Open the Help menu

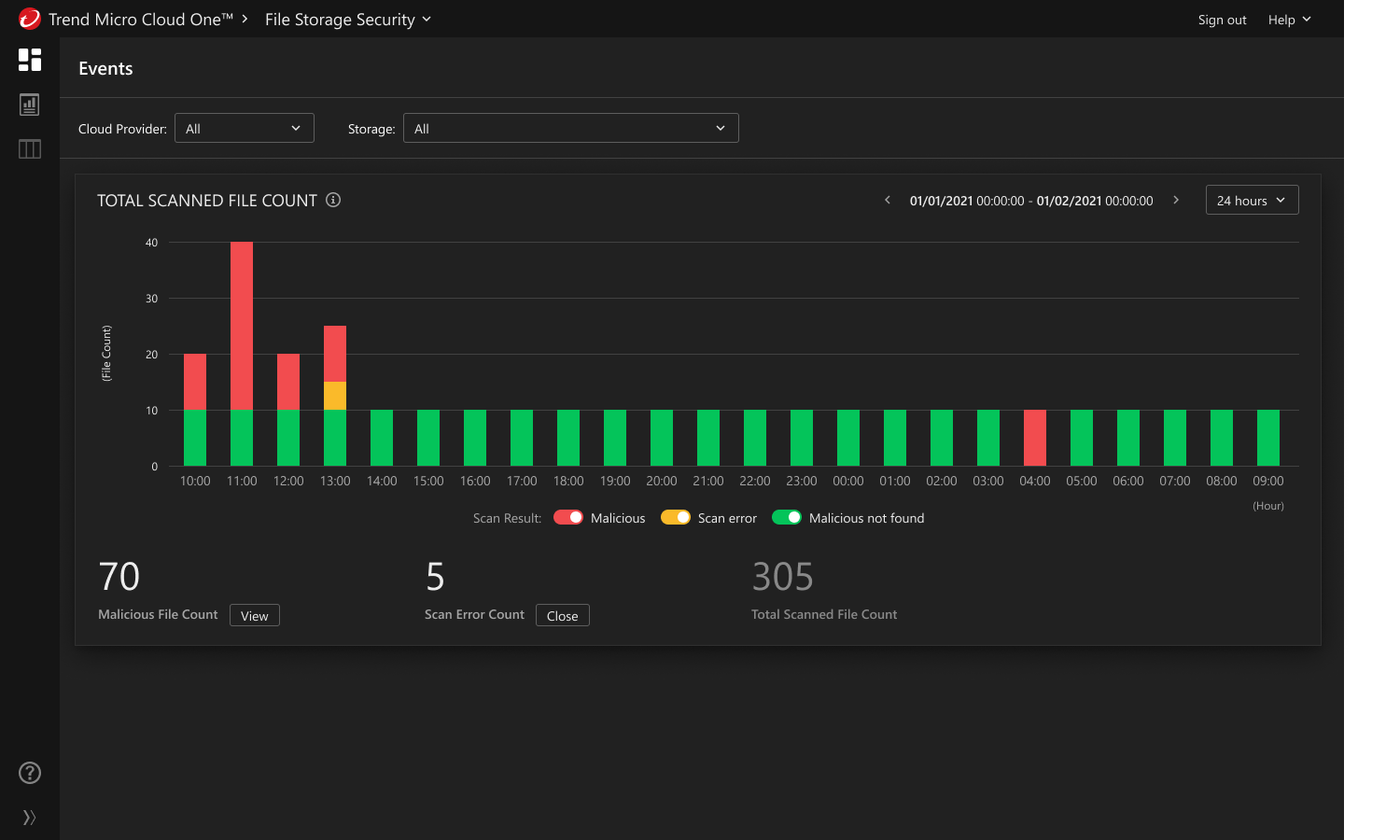(x=1289, y=20)
